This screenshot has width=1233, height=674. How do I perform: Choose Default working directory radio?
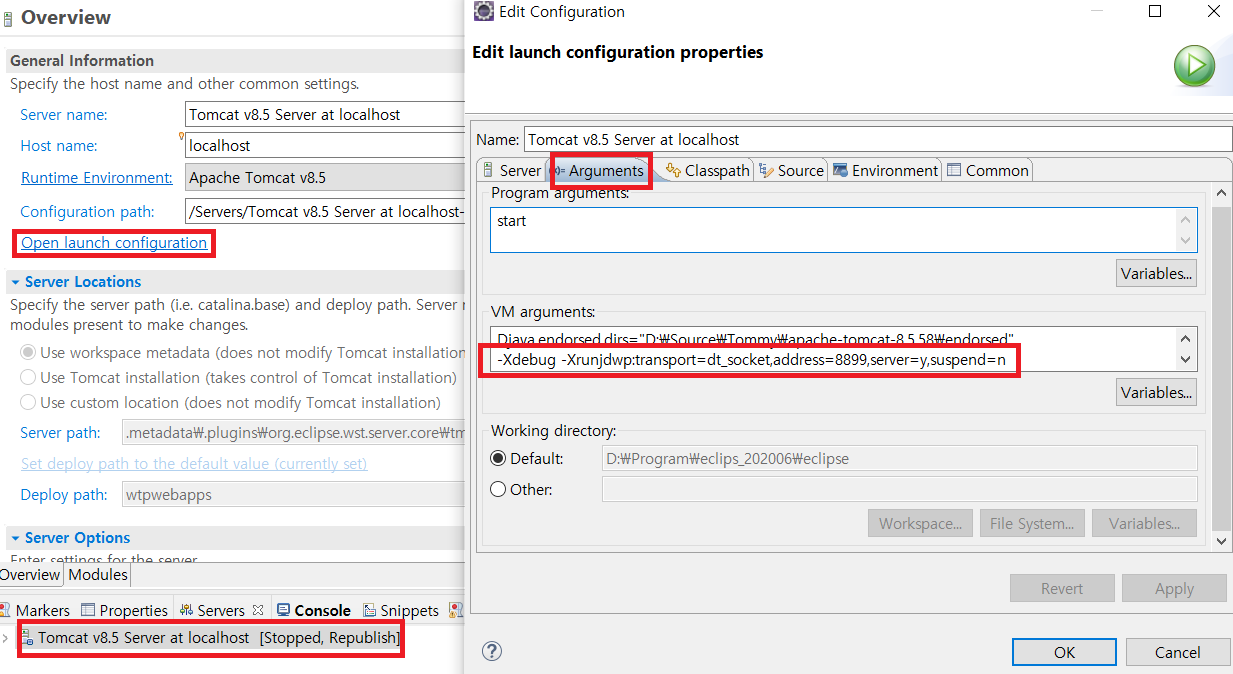[498, 459]
